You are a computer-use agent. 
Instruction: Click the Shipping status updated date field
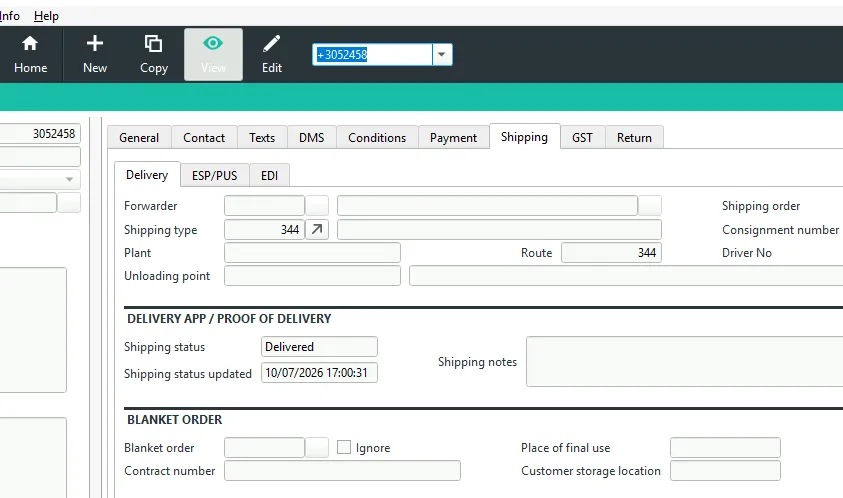tap(319, 373)
